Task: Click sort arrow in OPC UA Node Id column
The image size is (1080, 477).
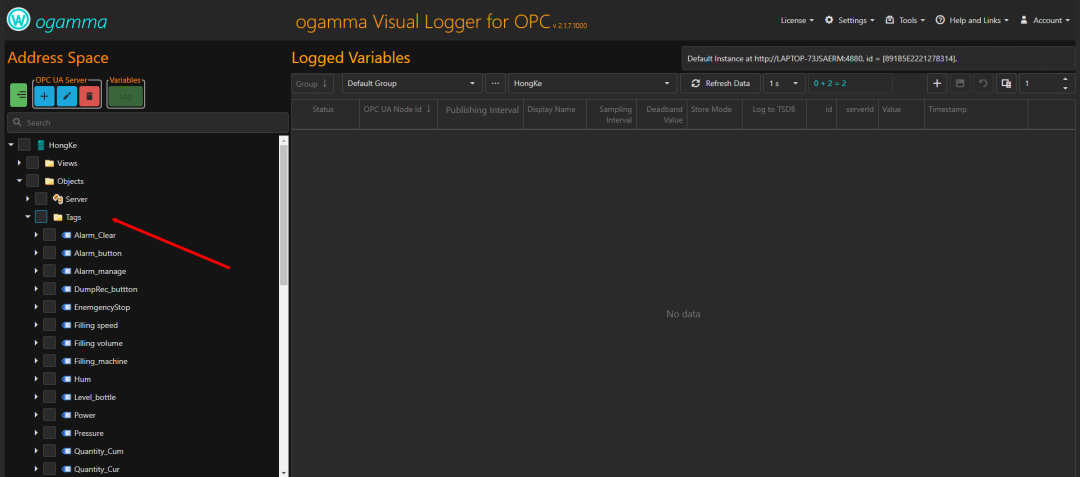Action: 428,109
